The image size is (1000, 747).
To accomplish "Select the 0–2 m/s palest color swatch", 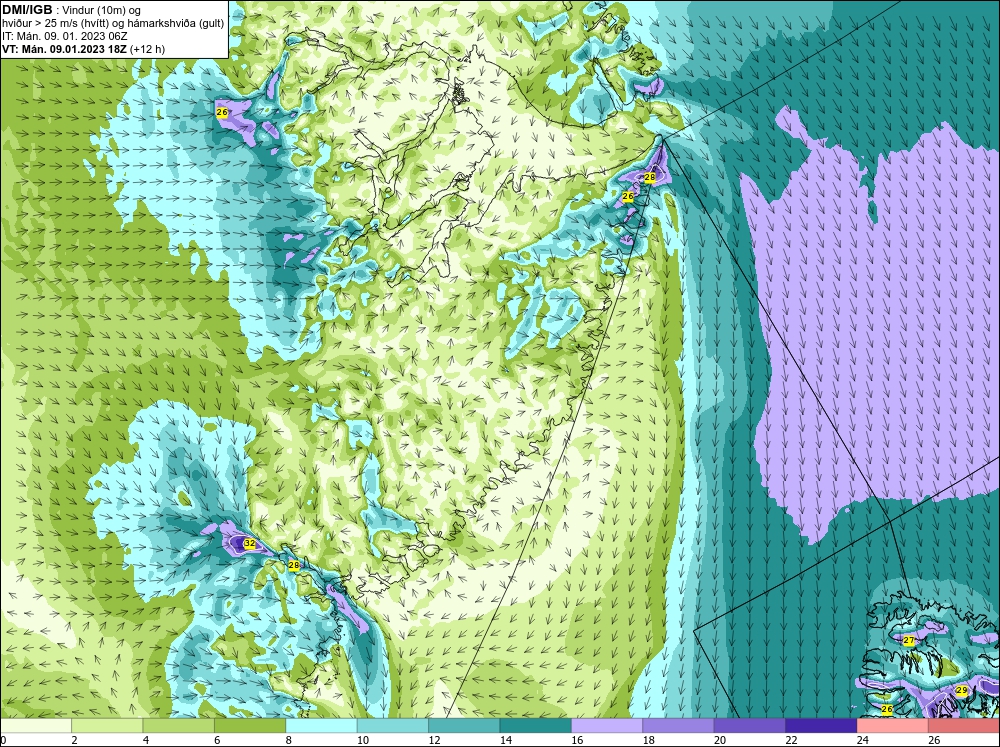I will pos(36,725).
